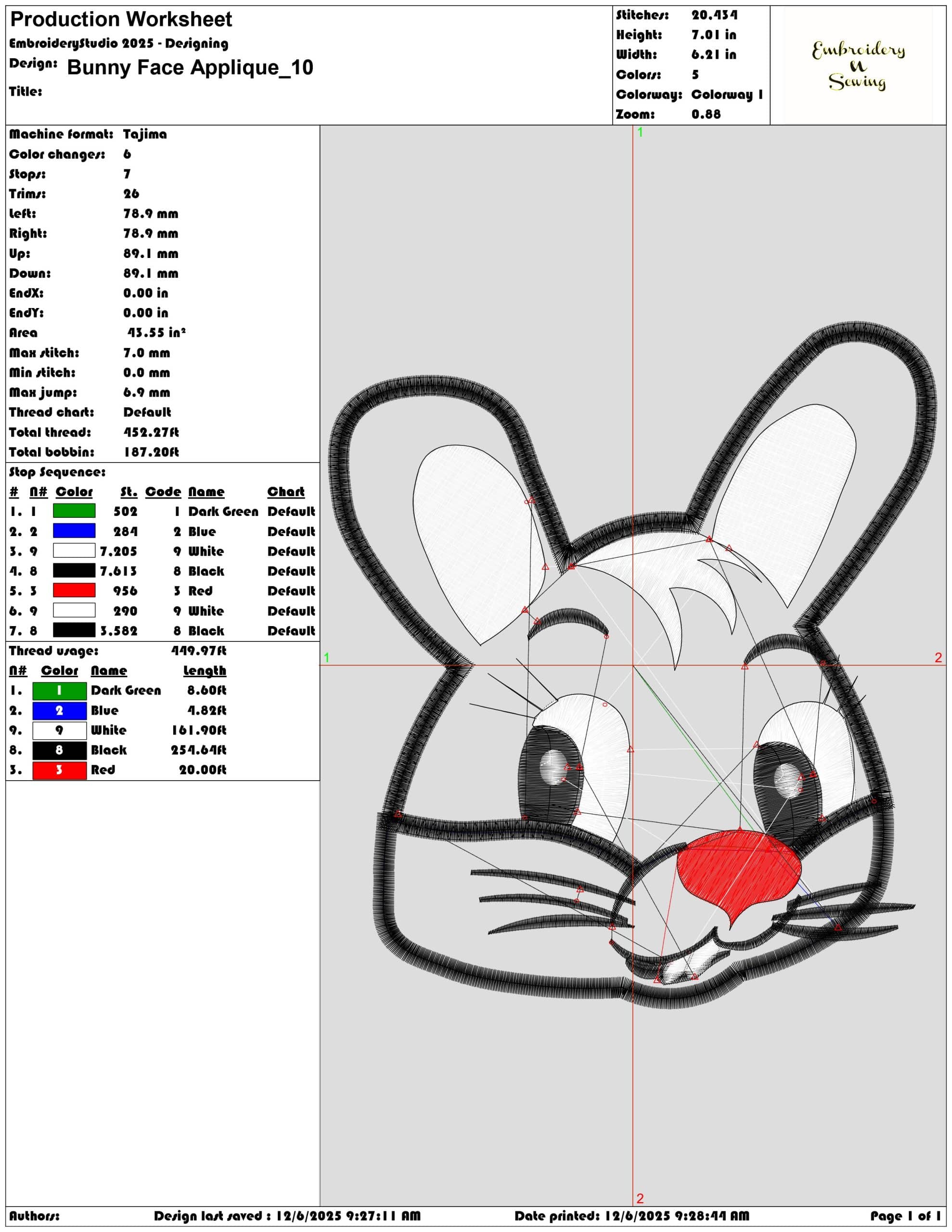Click the Red thread length '20.00ft'
Viewport: 952px width, 1232px height.
pos(203,770)
